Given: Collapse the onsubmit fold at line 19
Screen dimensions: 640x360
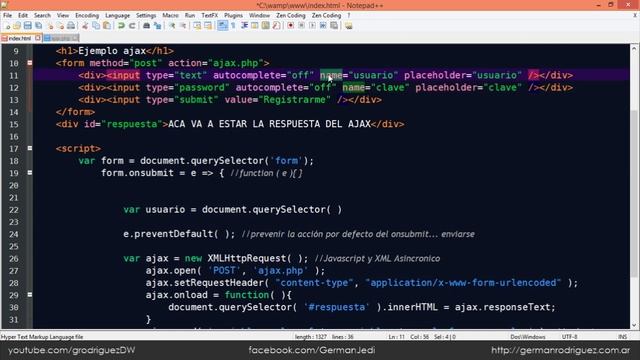Looking at the screenshot, I should pyautogui.click(x=30, y=173).
